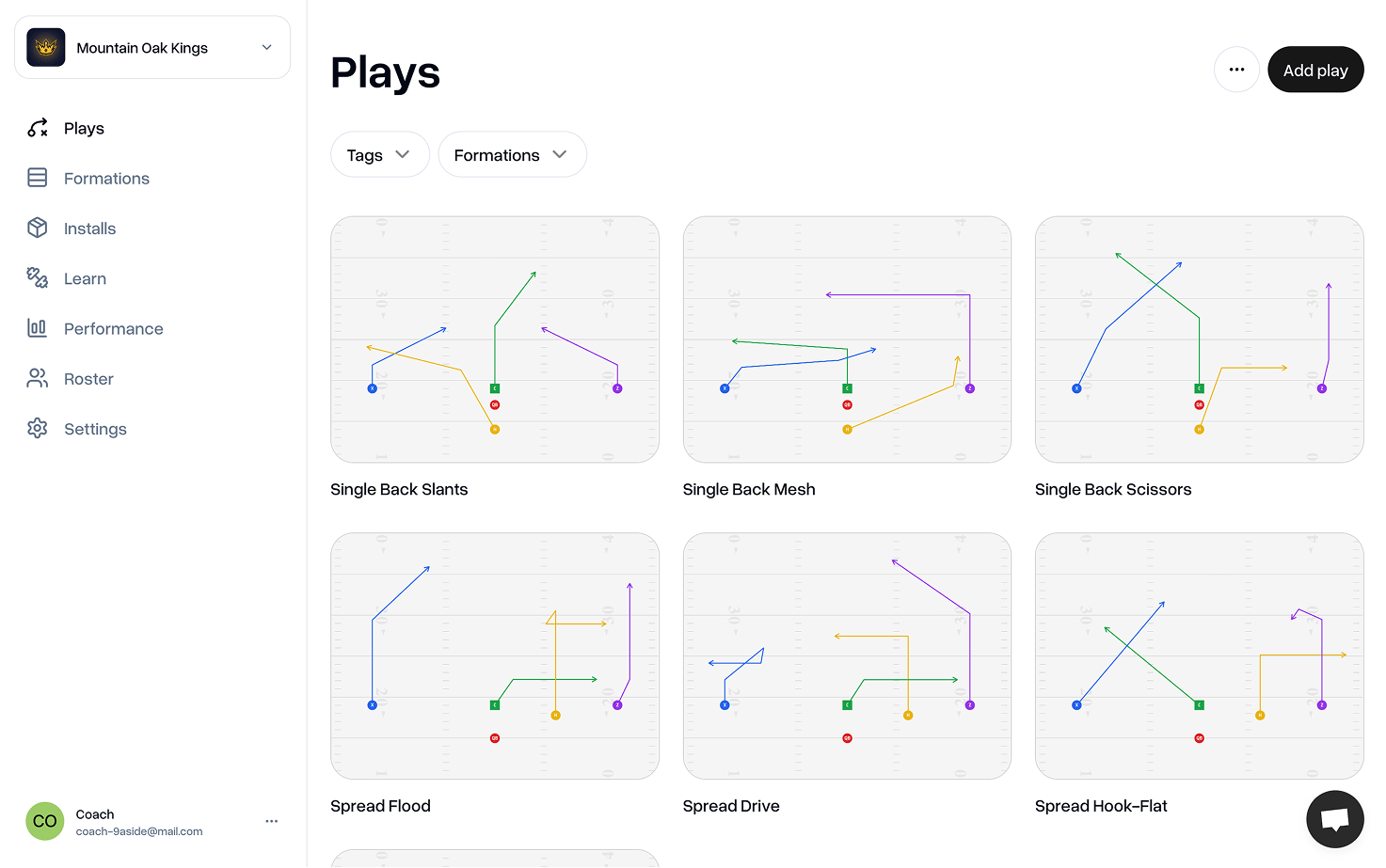1386x868 pixels.
Task: Expand the Tags filter dropdown
Action: 379,154
